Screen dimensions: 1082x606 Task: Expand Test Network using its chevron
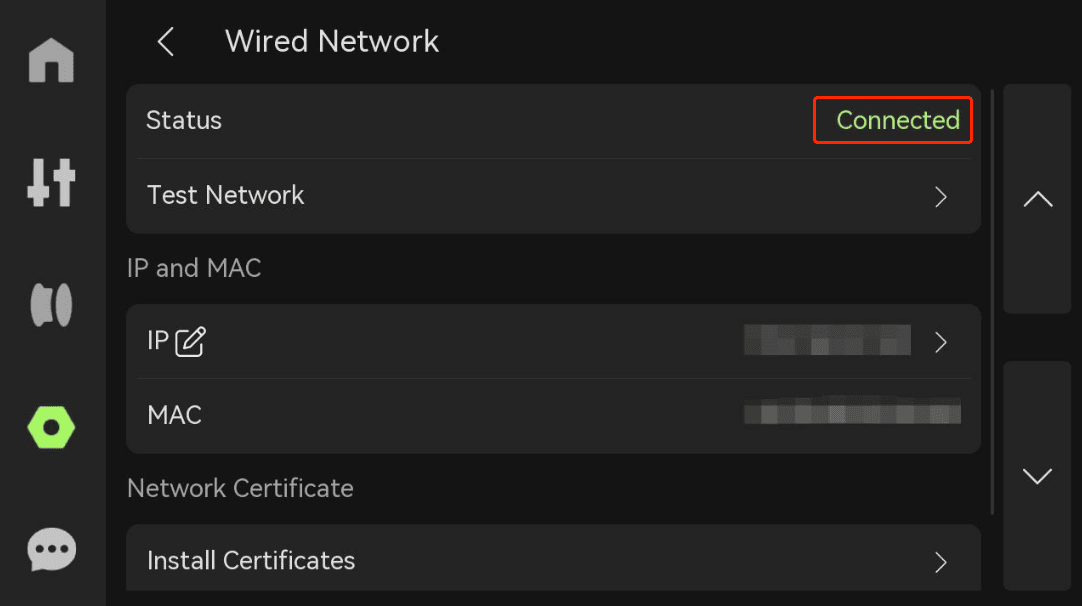coord(941,197)
